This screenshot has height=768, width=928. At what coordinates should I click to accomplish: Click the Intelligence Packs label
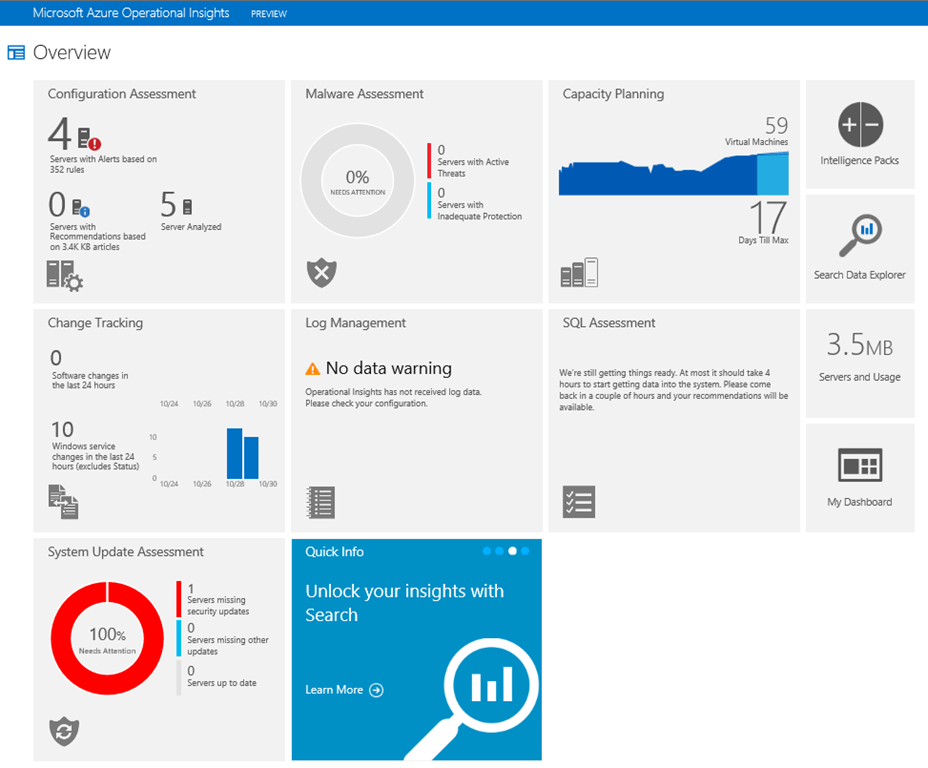[x=859, y=160]
